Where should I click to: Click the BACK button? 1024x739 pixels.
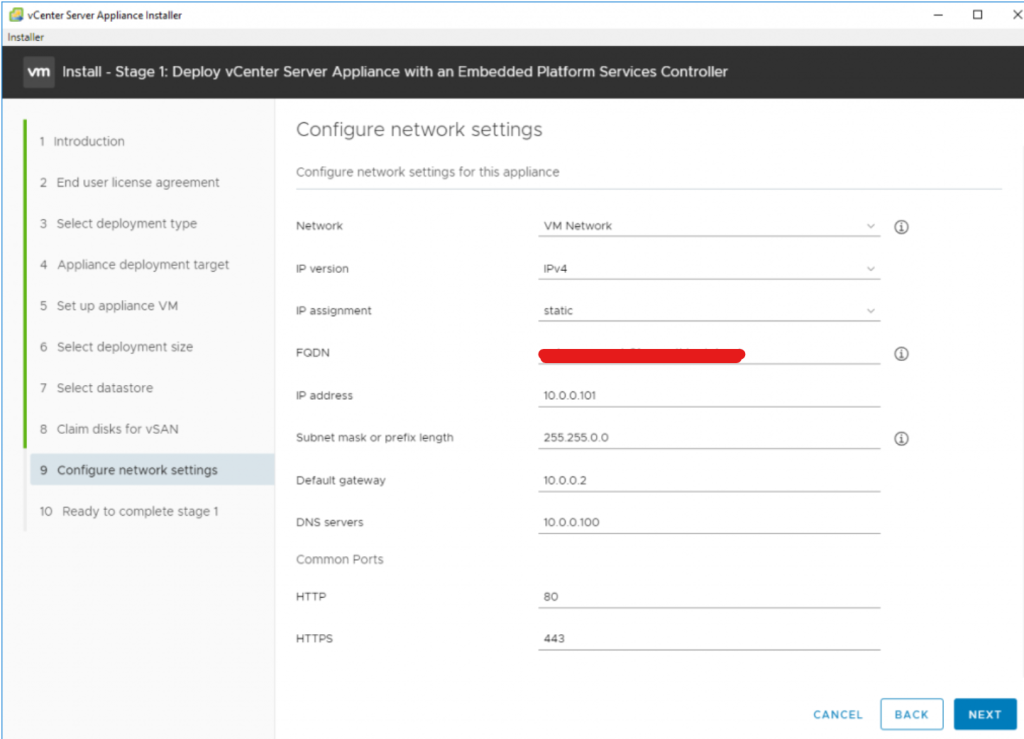point(911,714)
